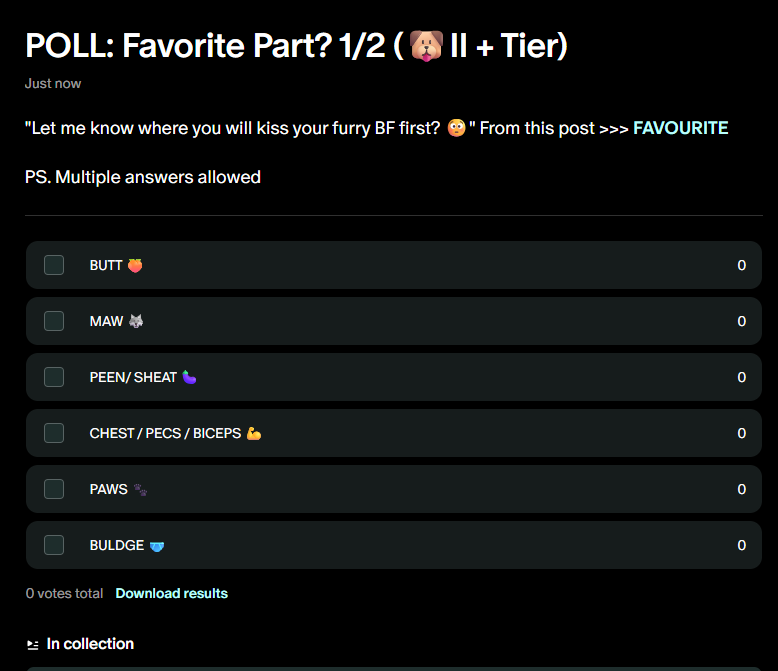This screenshot has height=671, width=778.
Task: Toggle the PAWS checkbox
Action: pos(54,489)
